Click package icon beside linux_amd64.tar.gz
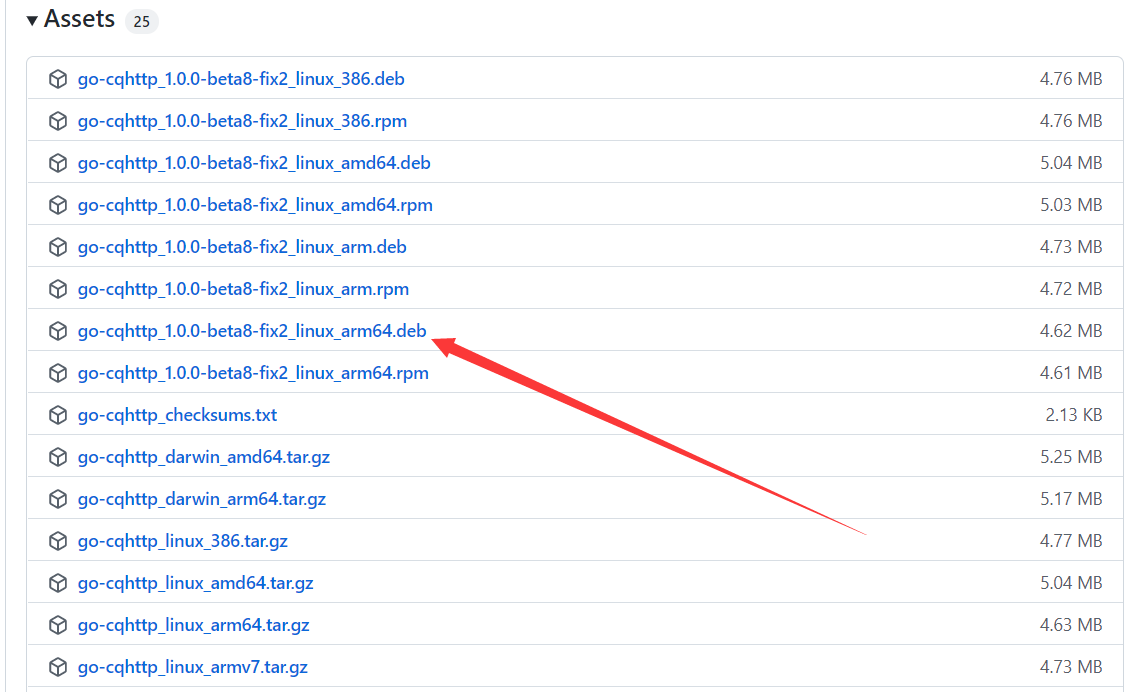This screenshot has height=692, width=1140. [x=58, y=584]
